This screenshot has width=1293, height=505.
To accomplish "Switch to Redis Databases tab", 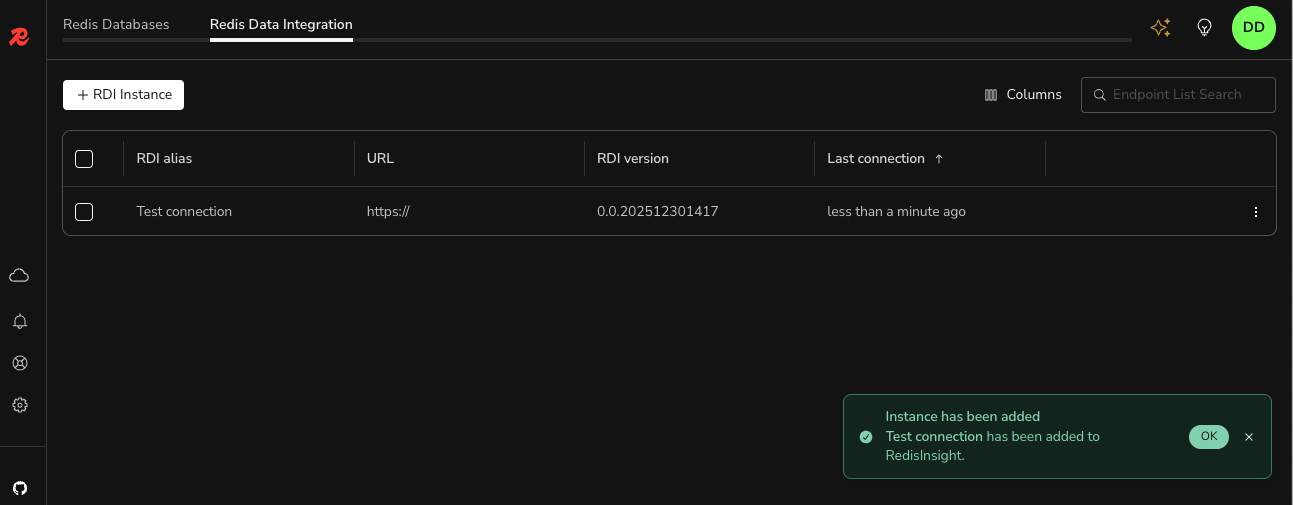I will (116, 25).
